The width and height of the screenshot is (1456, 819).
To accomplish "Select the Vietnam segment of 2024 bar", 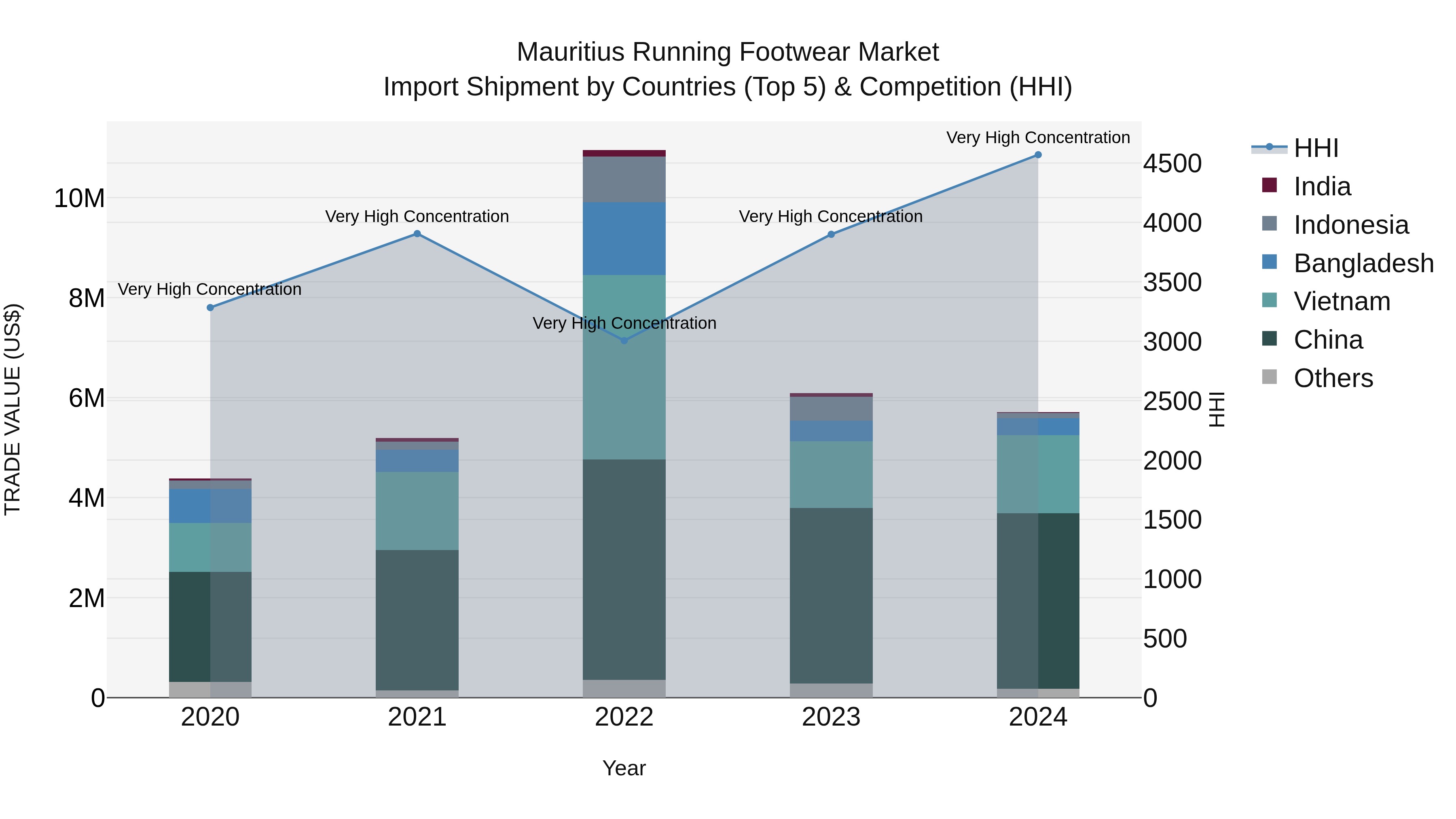I will pos(1038,474).
